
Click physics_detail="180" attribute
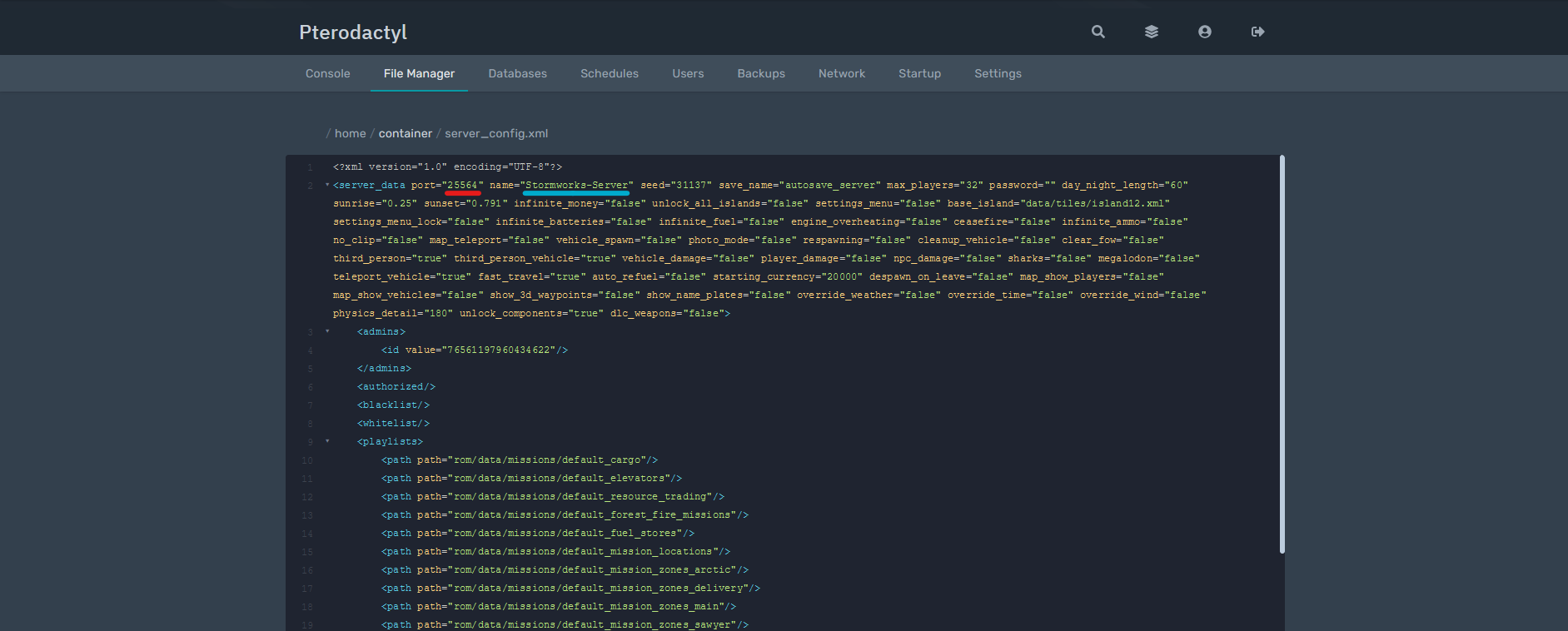click(x=393, y=313)
